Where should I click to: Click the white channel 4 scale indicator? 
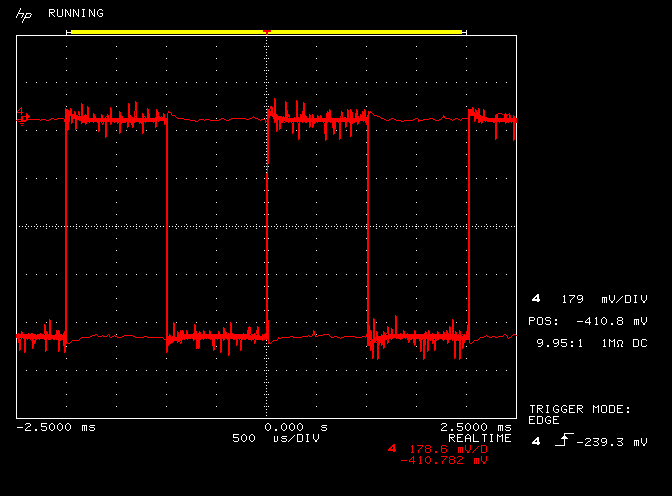[x=537, y=299]
